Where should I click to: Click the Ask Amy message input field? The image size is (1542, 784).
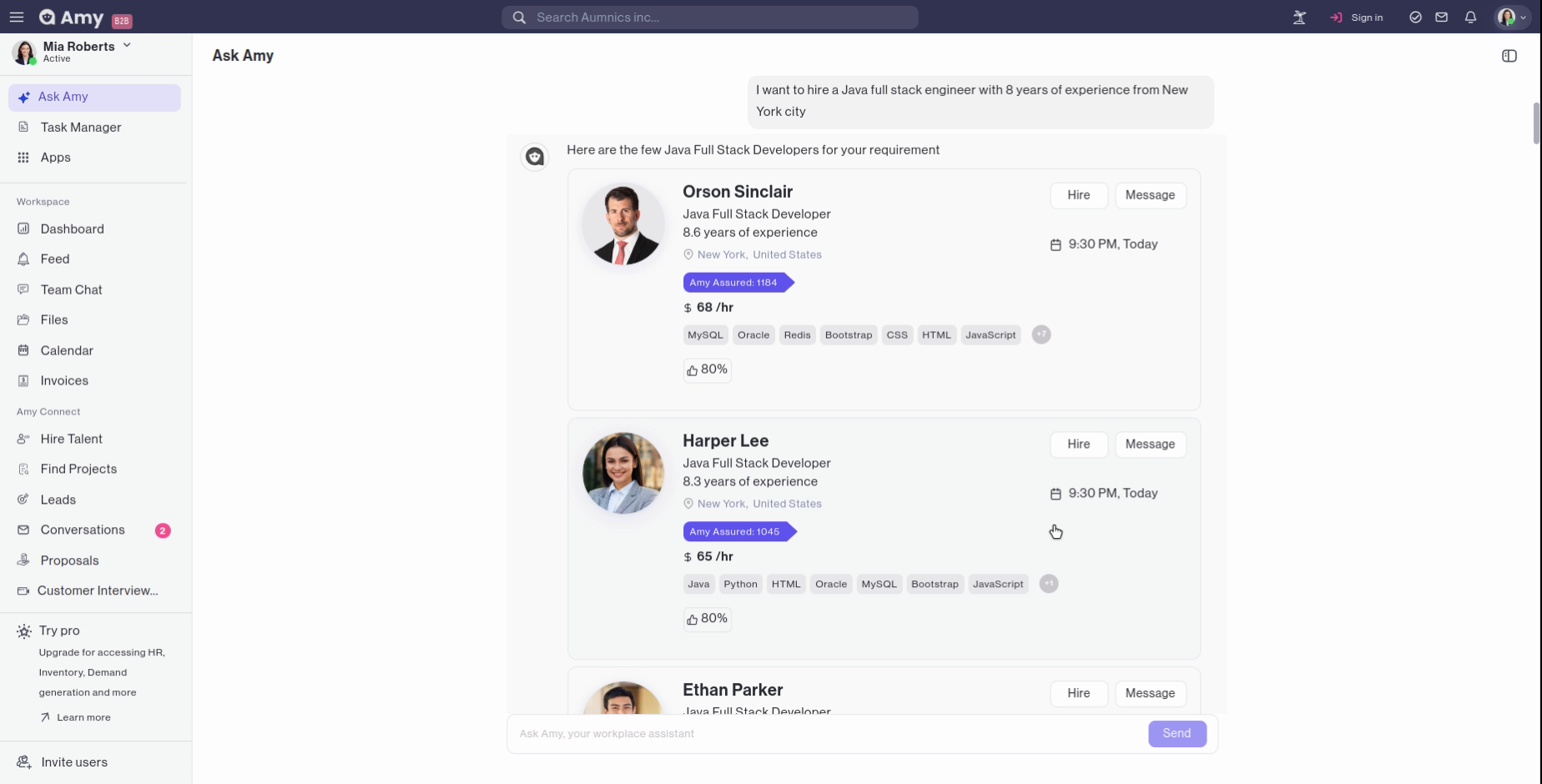826,734
